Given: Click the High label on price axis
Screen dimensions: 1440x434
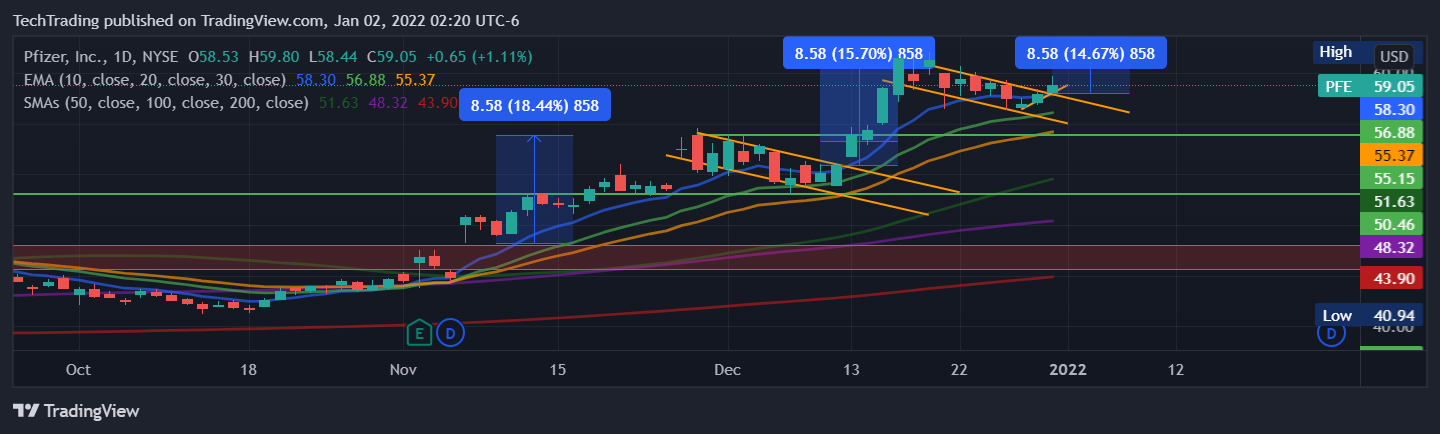Looking at the screenshot, I should click(1335, 52).
